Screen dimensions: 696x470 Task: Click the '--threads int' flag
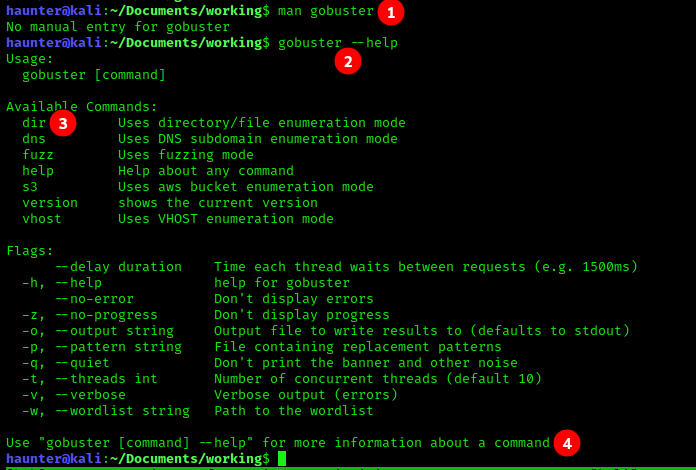106,379
